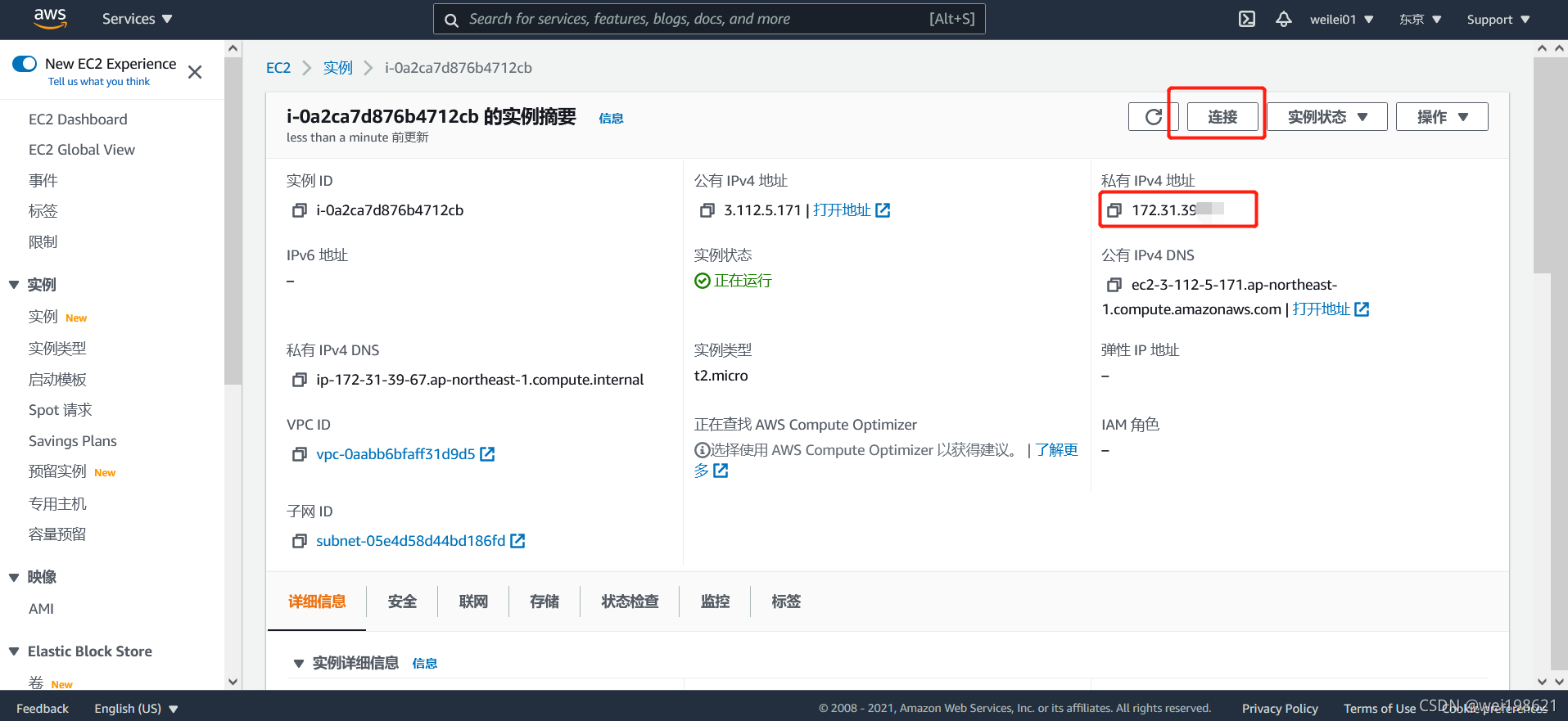Switch to the 详细信息 tab
This screenshot has width=1568, height=721.
[317, 602]
